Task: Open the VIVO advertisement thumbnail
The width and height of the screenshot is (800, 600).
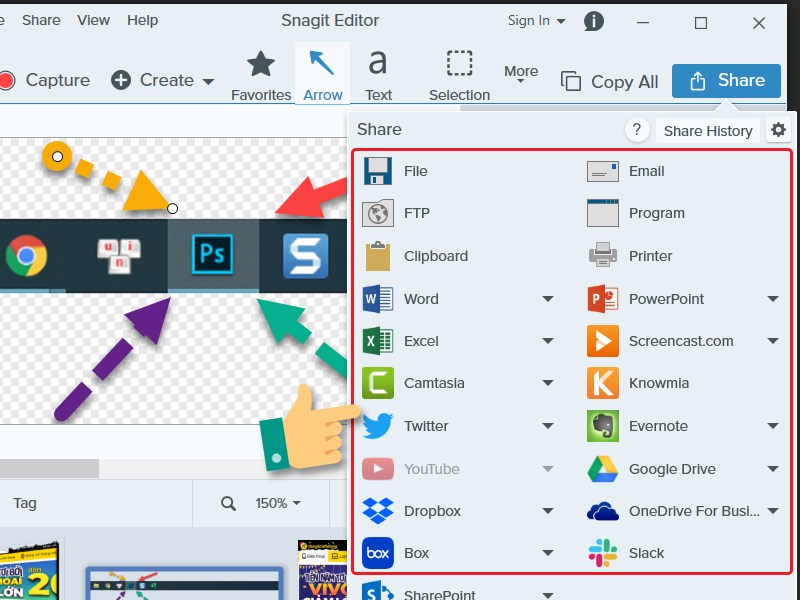Action: 322,570
